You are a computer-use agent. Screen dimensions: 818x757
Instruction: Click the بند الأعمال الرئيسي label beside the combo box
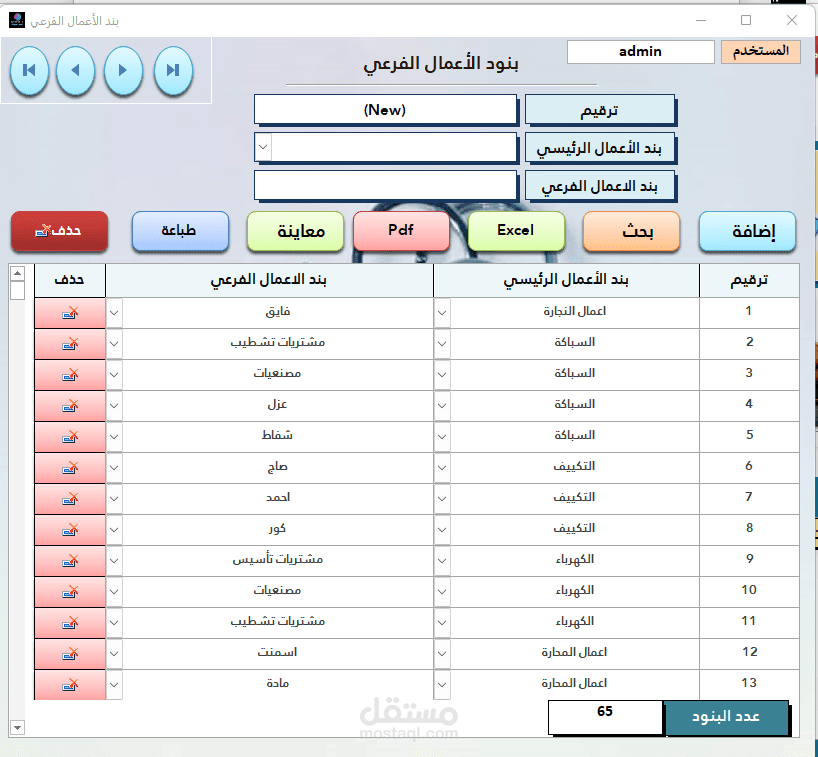pyautogui.click(x=600, y=148)
